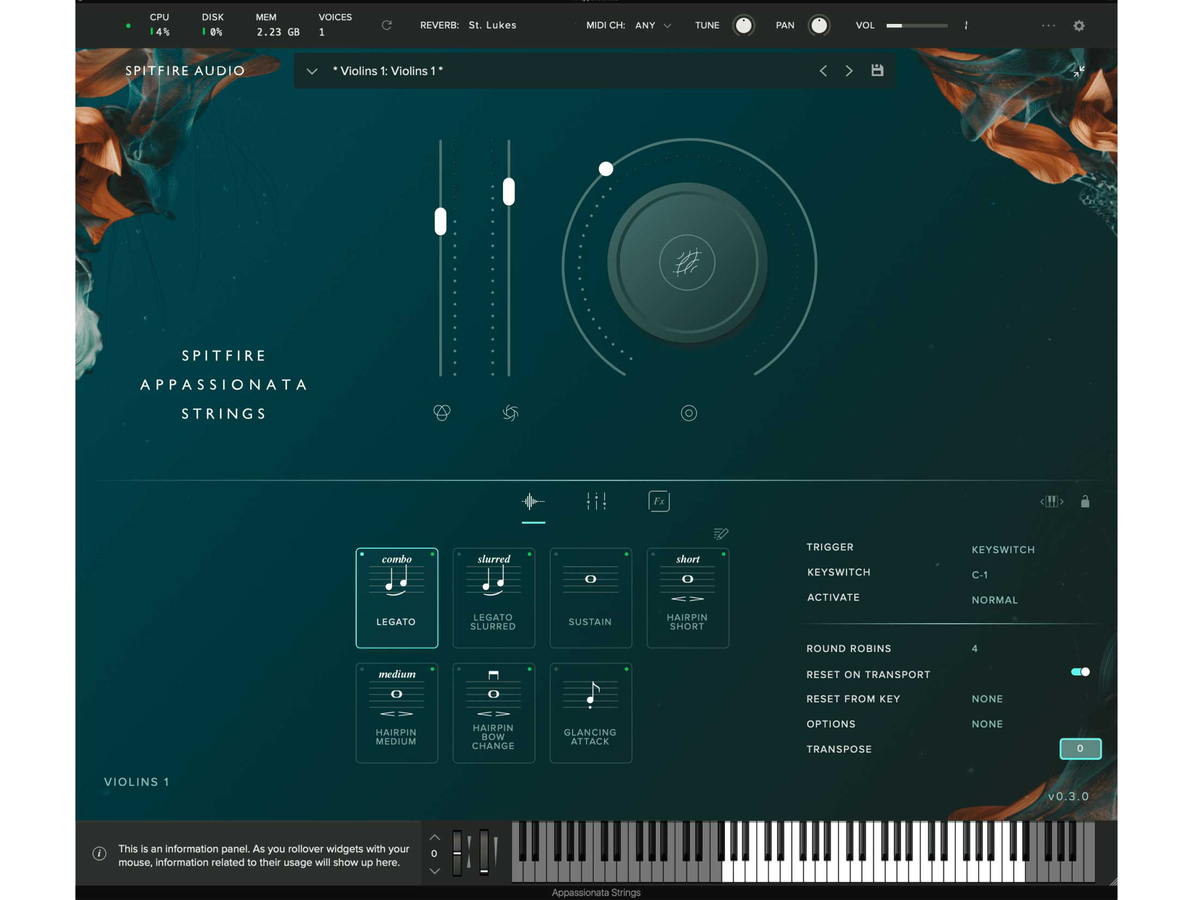Image resolution: width=1200 pixels, height=900 pixels.
Task: Select the Legato combo articulation
Action: click(x=396, y=598)
